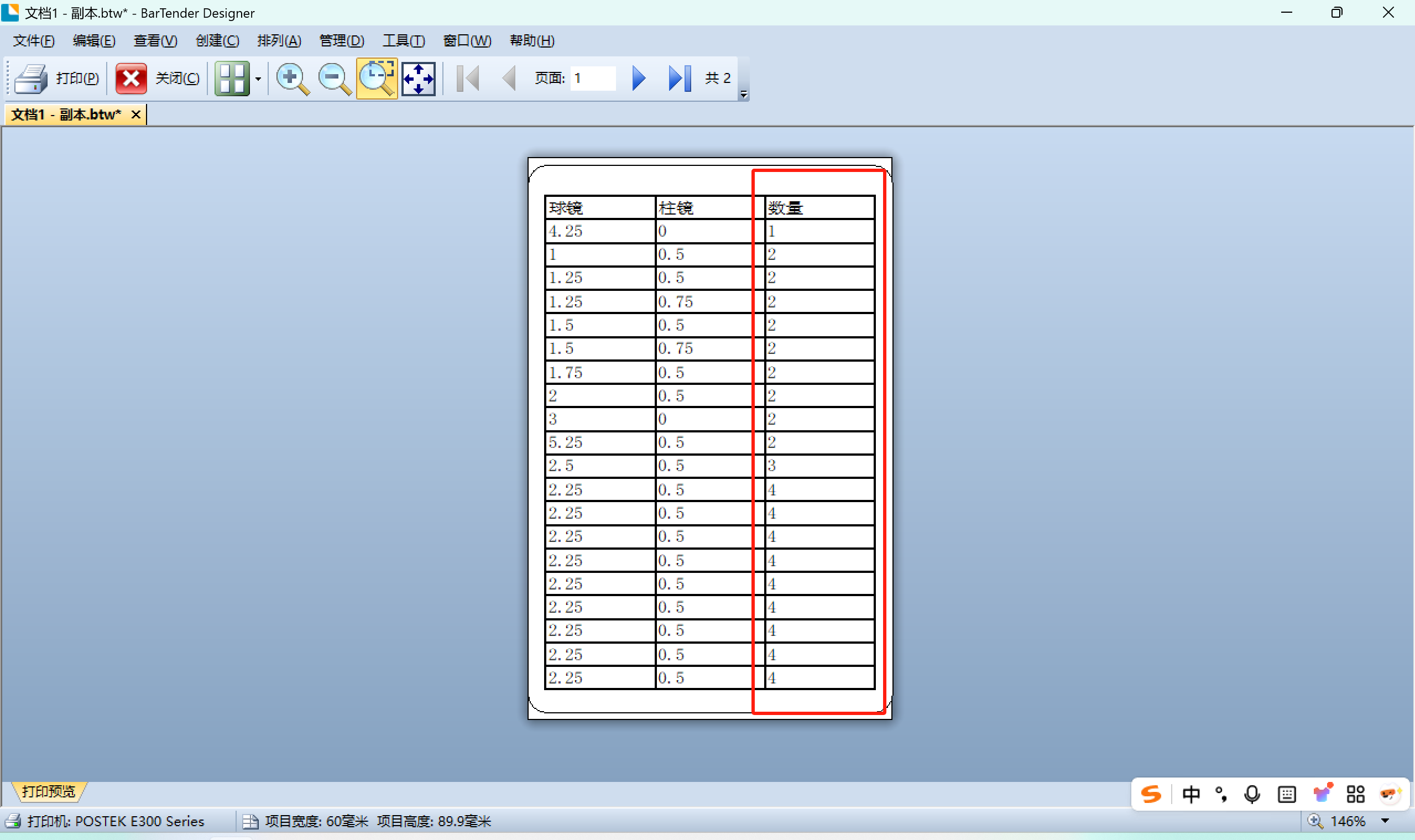The image size is (1415, 840).
Task: Click the page number input field
Action: (x=593, y=78)
